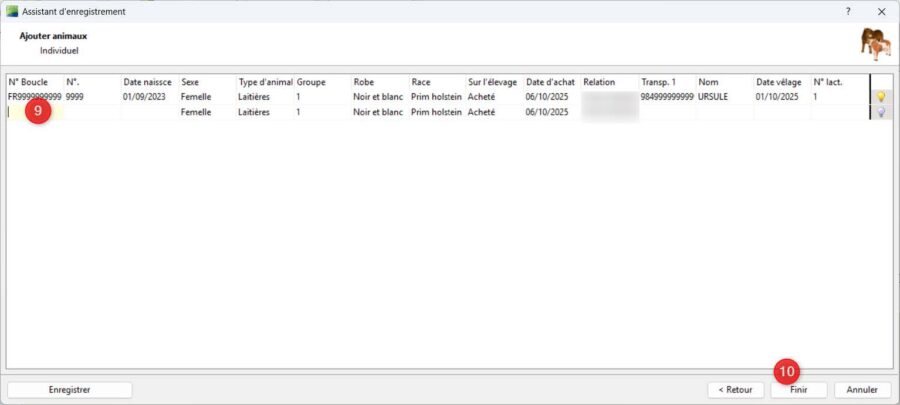Image resolution: width=900 pixels, height=405 pixels.
Task: Click the yellow light bulb icon in first row
Action: click(x=881, y=98)
